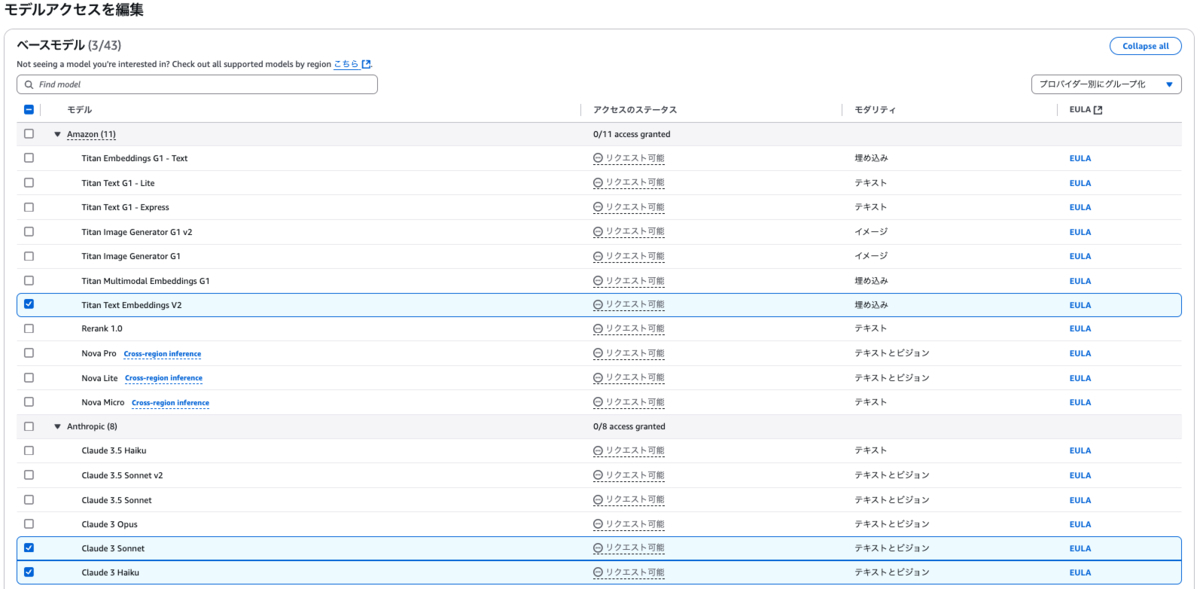Check the Titan Text G1 - Express checkbox
Image resolution: width=1200 pixels, height=589 pixels.
(x=28, y=207)
